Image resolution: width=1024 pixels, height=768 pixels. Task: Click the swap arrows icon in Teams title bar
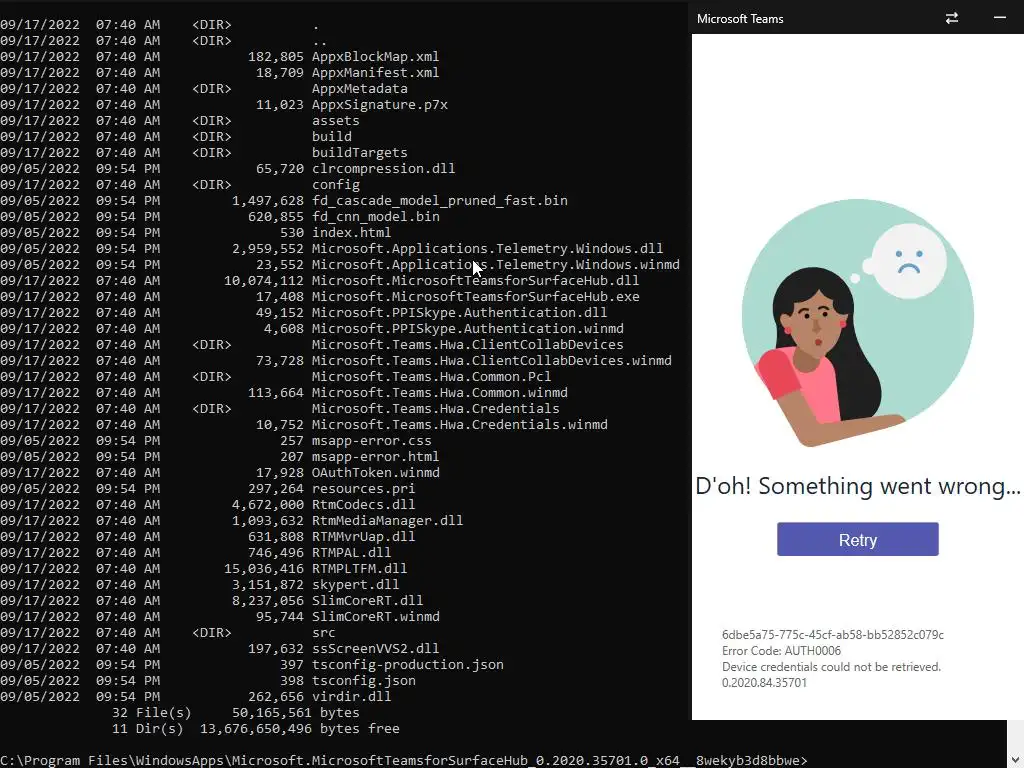tap(952, 18)
